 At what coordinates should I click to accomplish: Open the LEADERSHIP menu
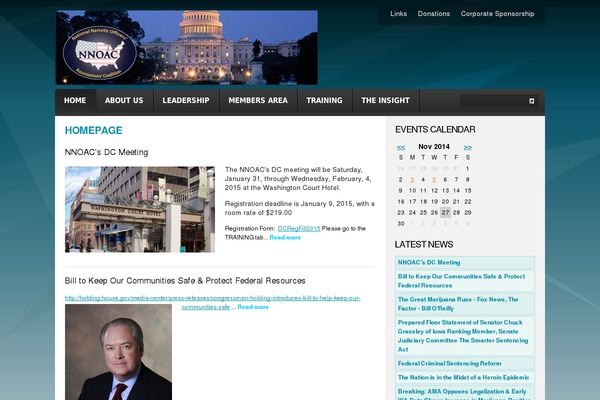point(186,101)
